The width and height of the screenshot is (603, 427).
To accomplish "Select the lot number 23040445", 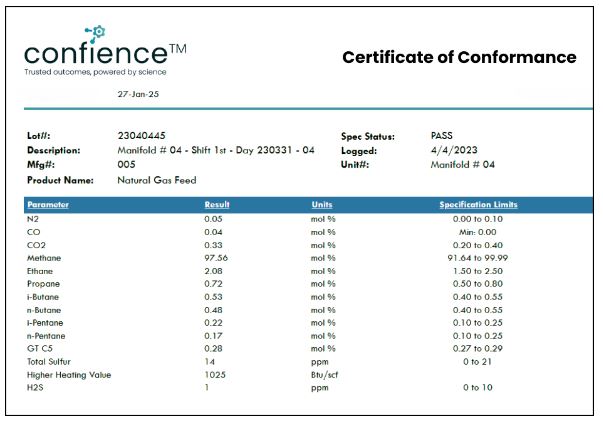I will (x=142, y=136).
